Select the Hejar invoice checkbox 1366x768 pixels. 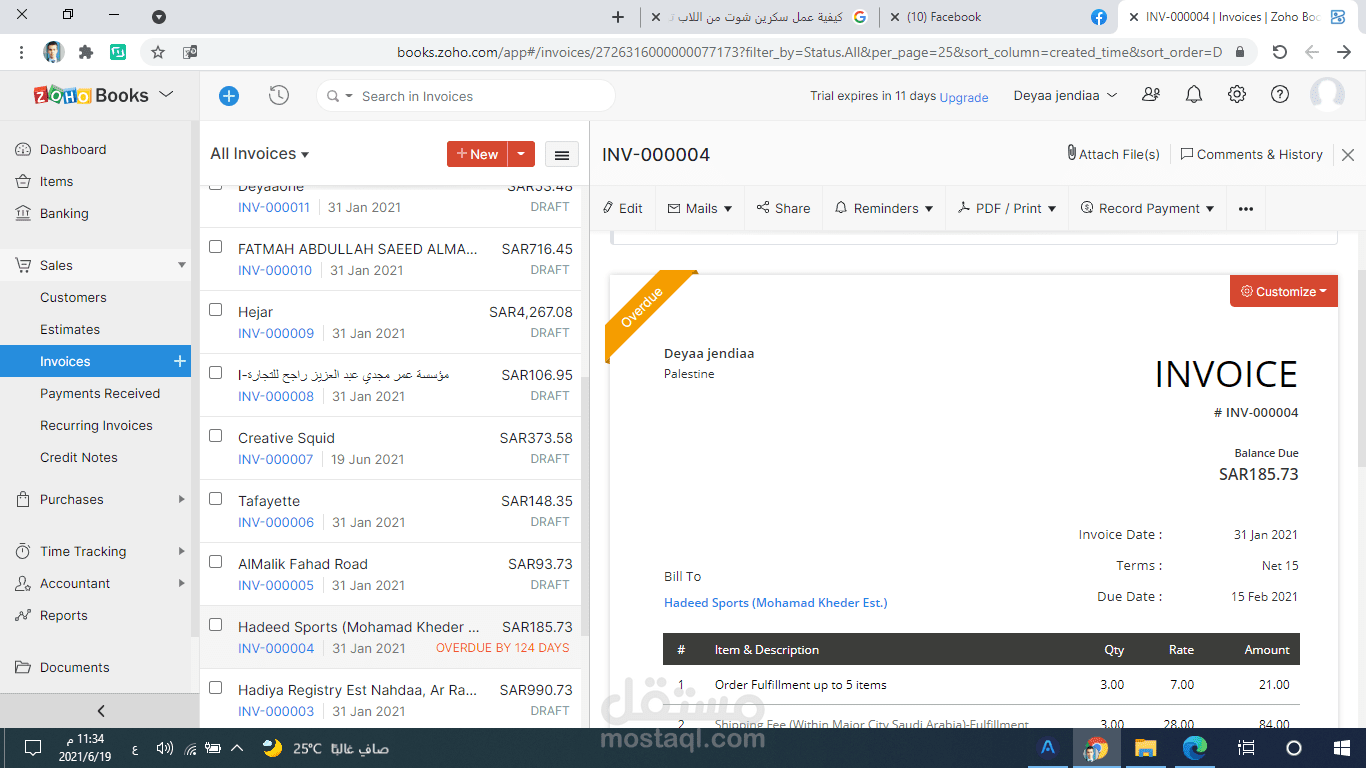click(215, 310)
